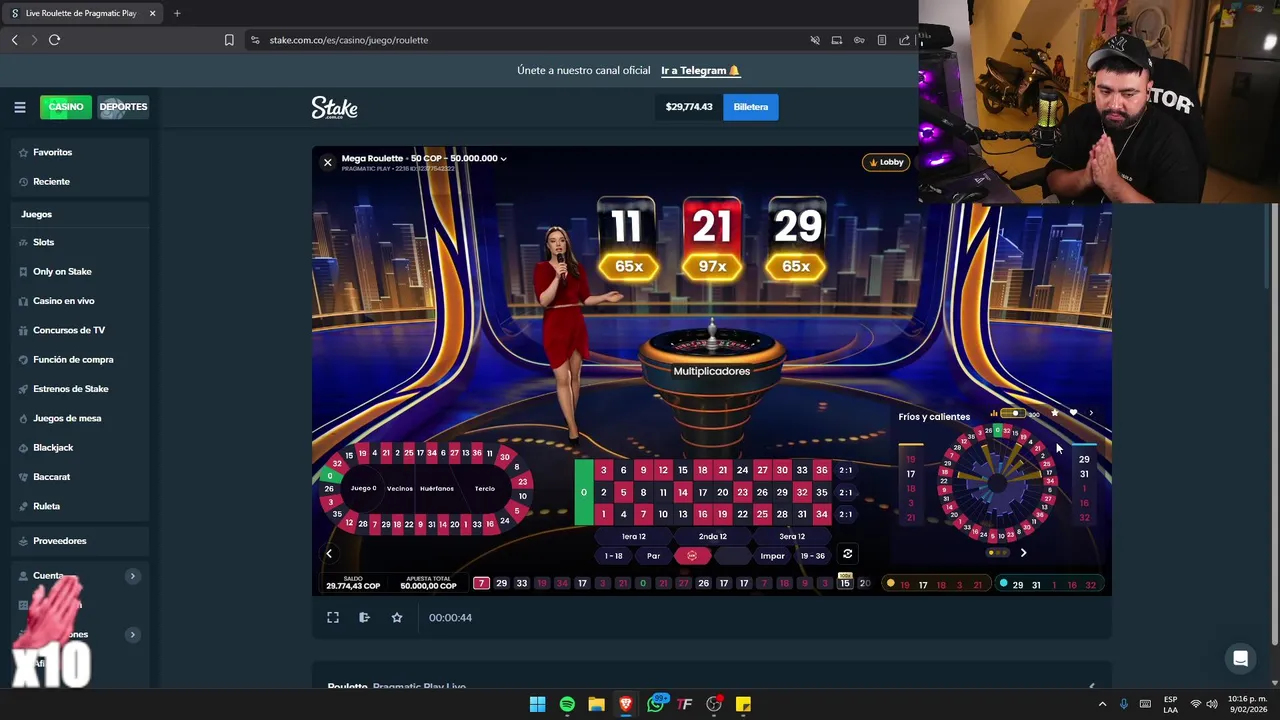
Task: Click the share icon in browser toolbar
Action: (x=904, y=40)
